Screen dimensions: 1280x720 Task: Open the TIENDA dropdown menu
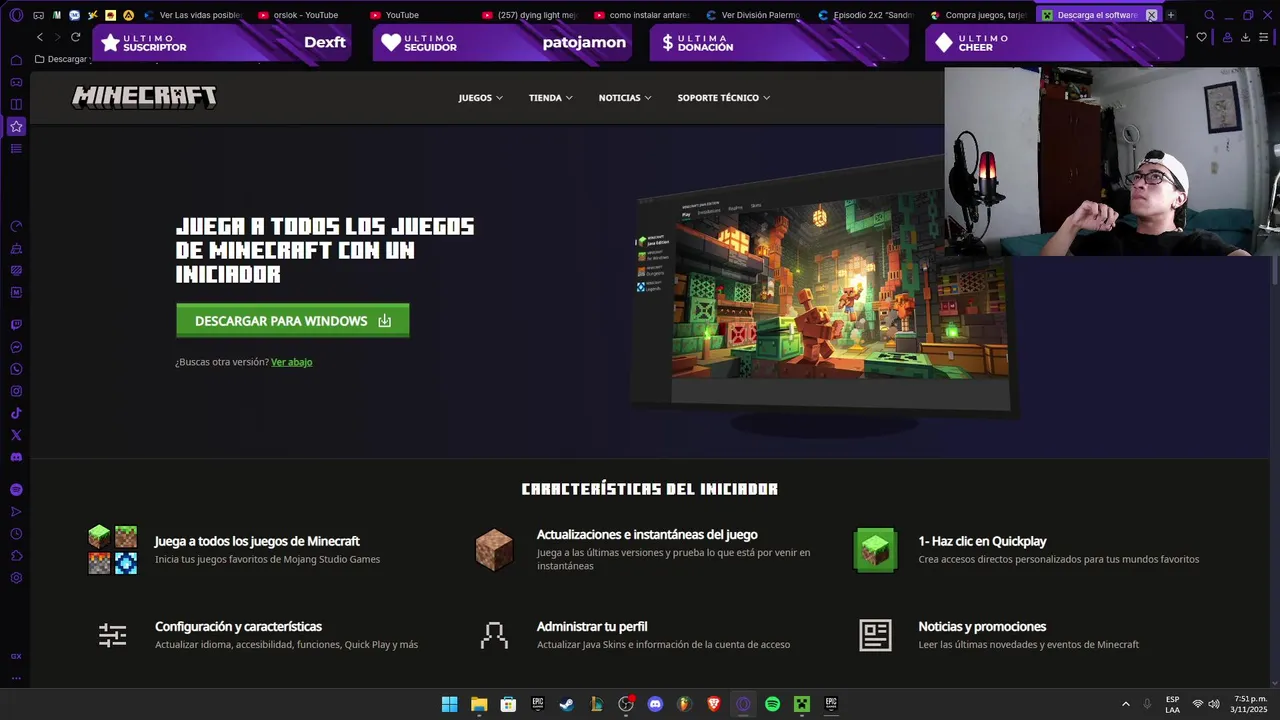click(x=551, y=98)
